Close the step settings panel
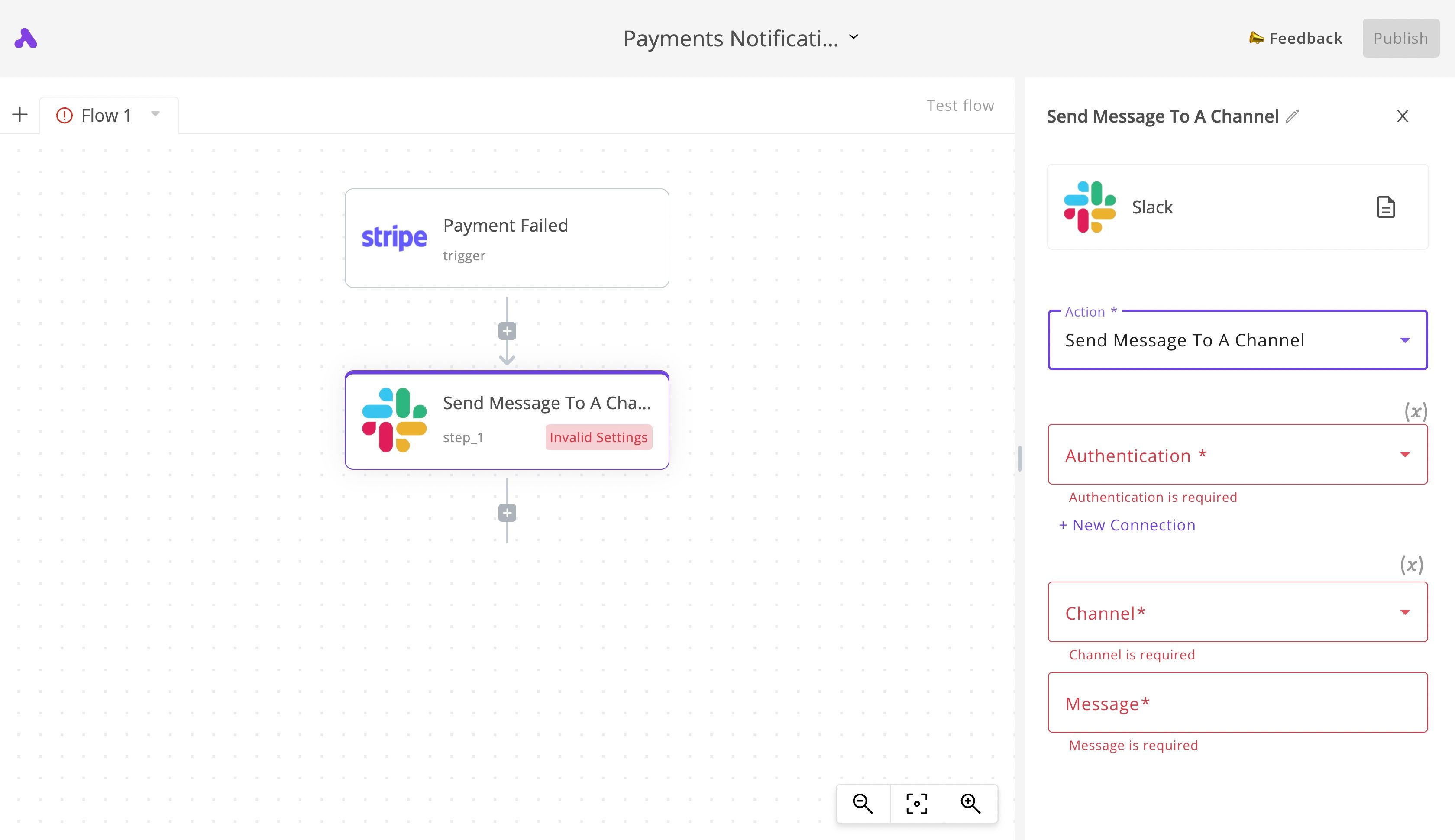This screenshot has width=1455, height=840. click(x=1402, y=116)
